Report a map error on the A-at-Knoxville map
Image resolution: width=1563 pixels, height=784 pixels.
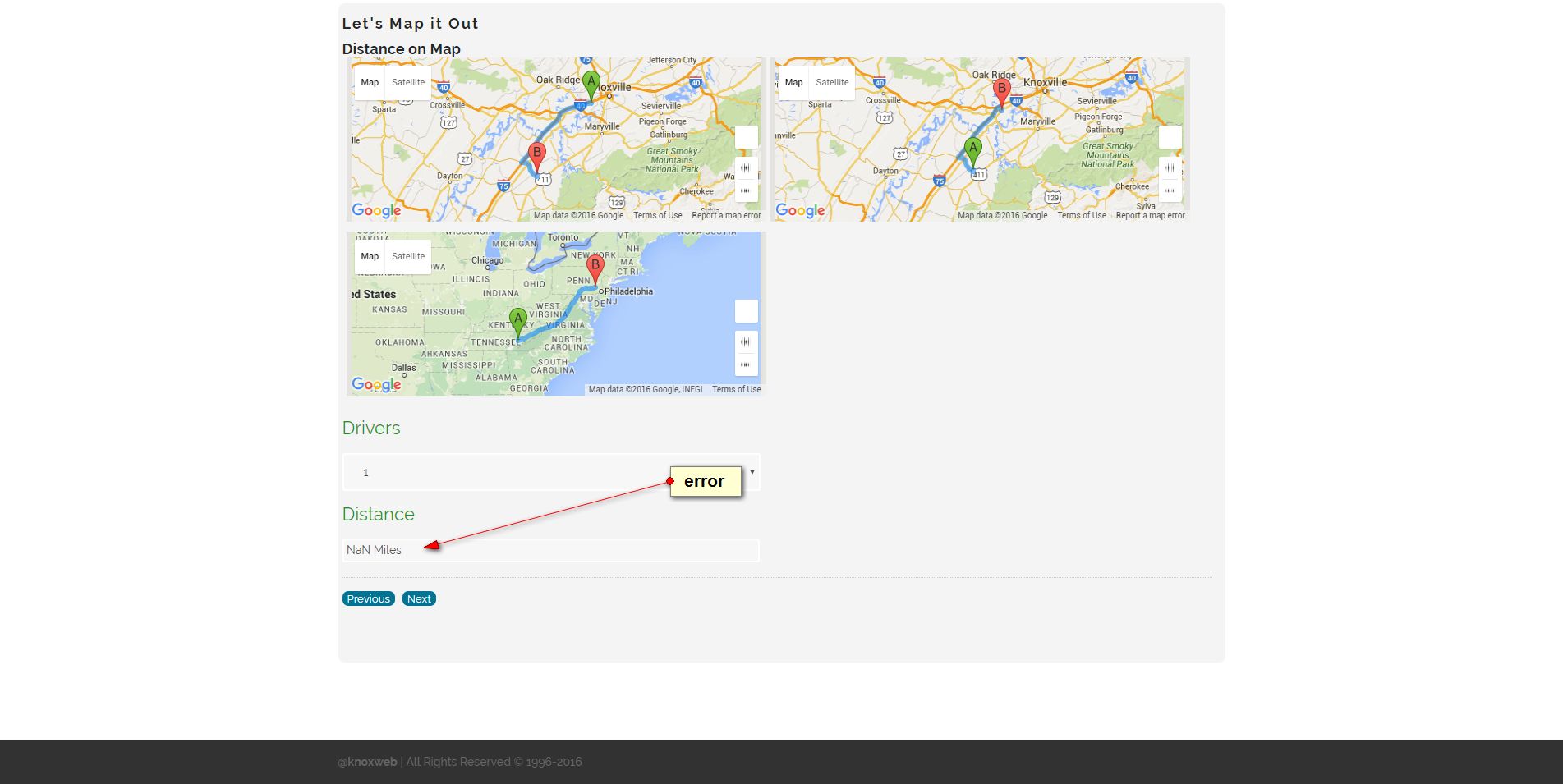[726, 215]
